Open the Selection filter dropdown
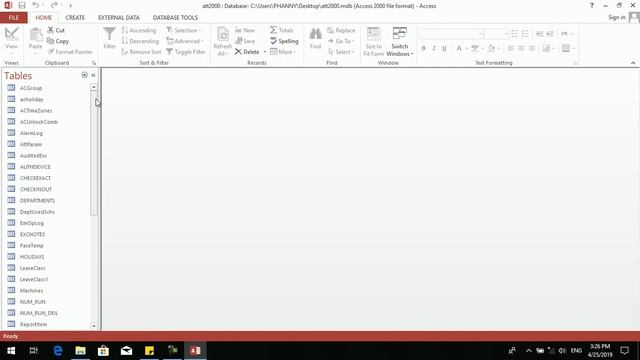The image size is (640, 360). (184, 30)
